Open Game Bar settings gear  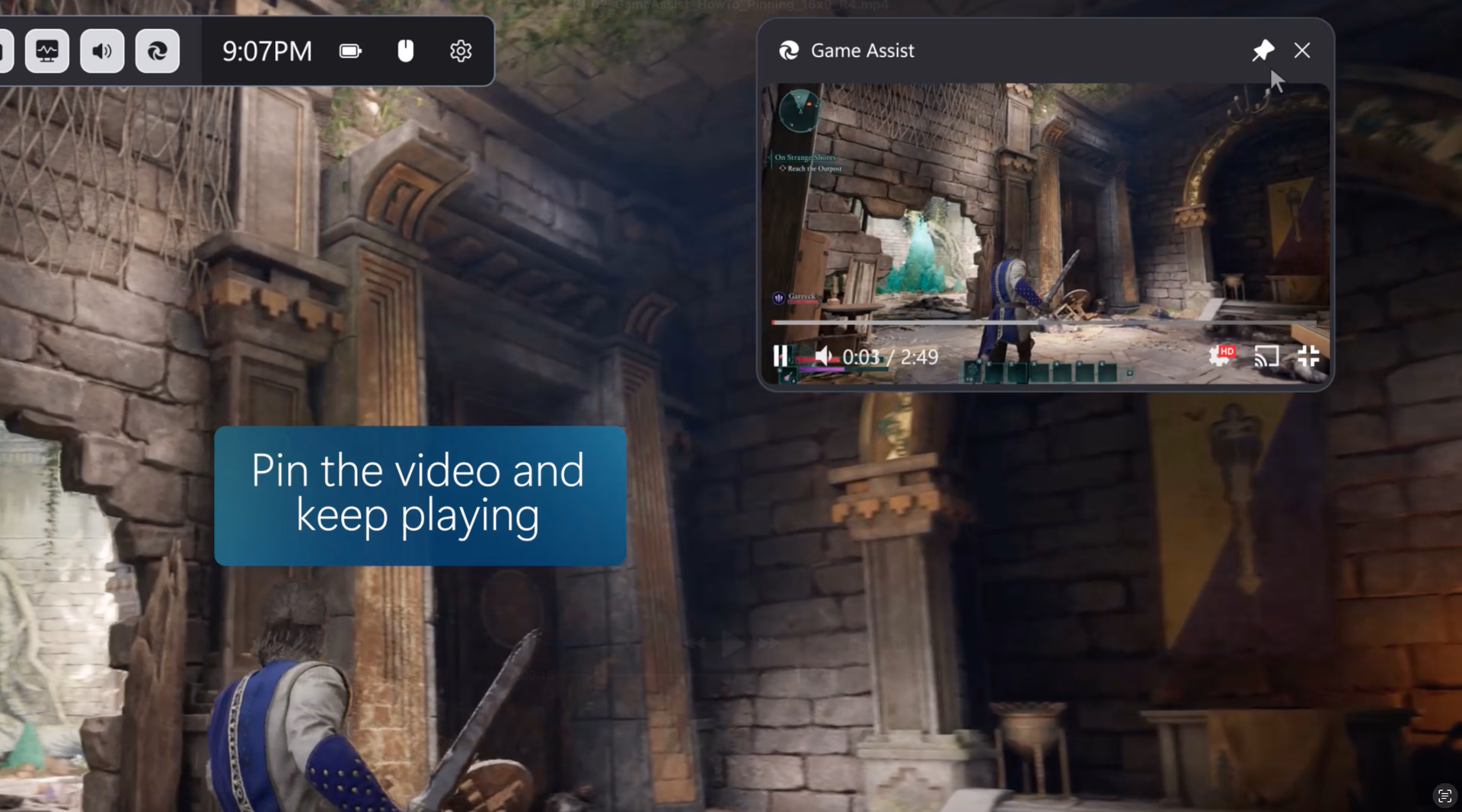coord(461,51)
